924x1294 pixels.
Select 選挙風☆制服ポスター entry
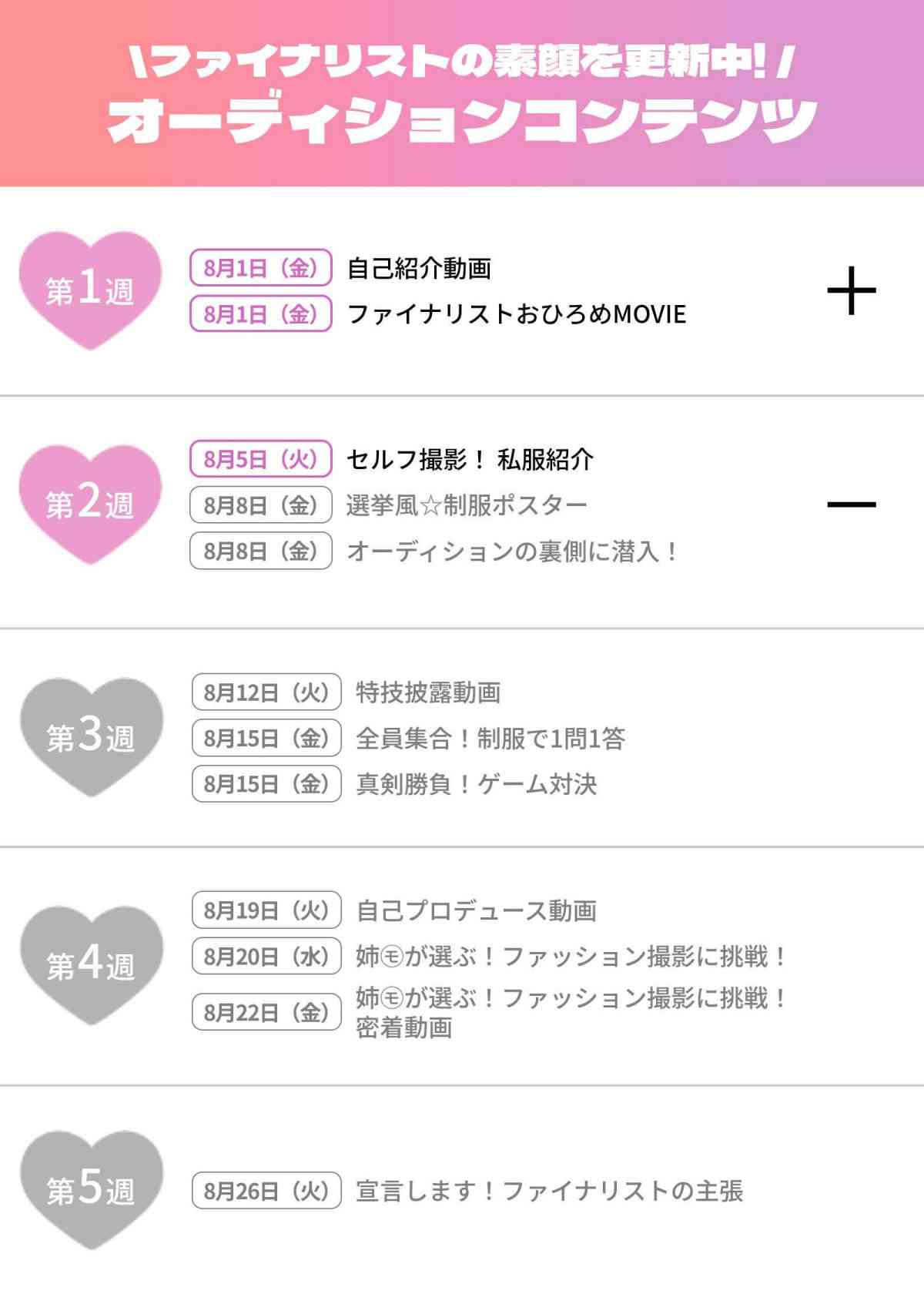467,505
